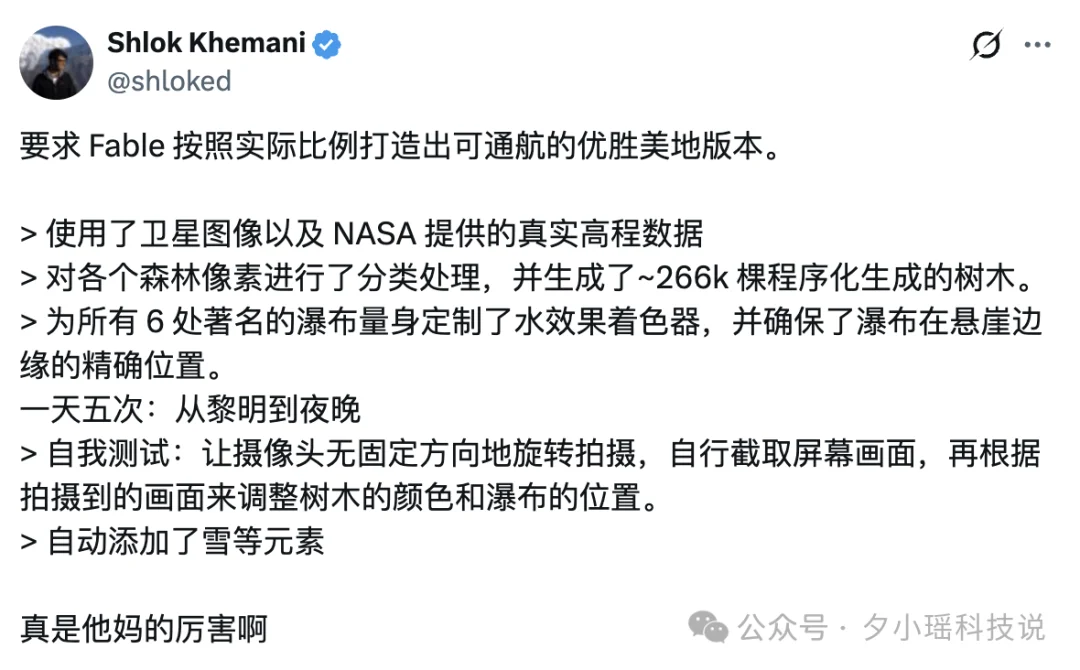Click the 自我测试 line of text

click(x=530, y=454)
